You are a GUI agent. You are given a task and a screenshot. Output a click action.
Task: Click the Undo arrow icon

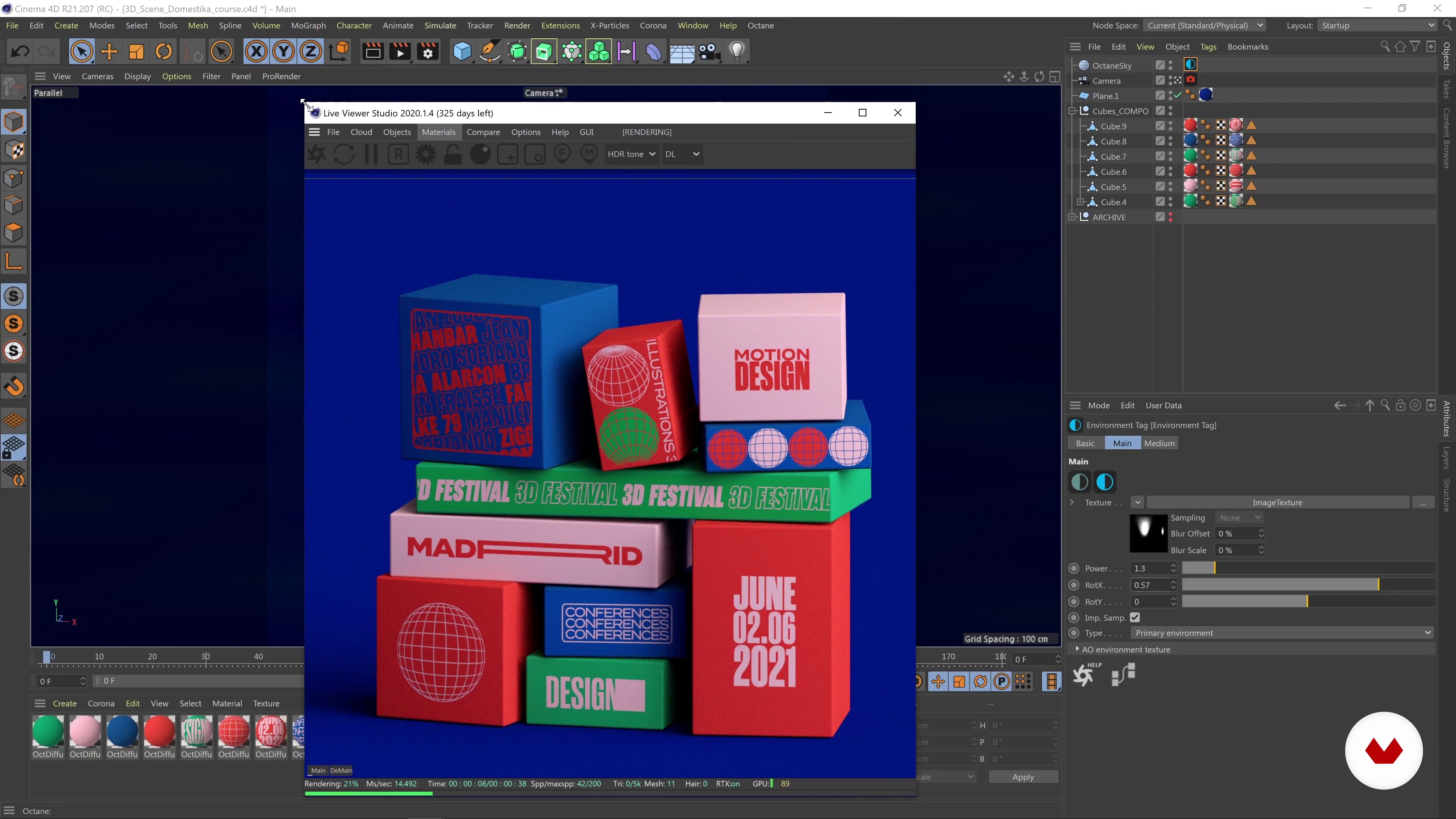20,52
